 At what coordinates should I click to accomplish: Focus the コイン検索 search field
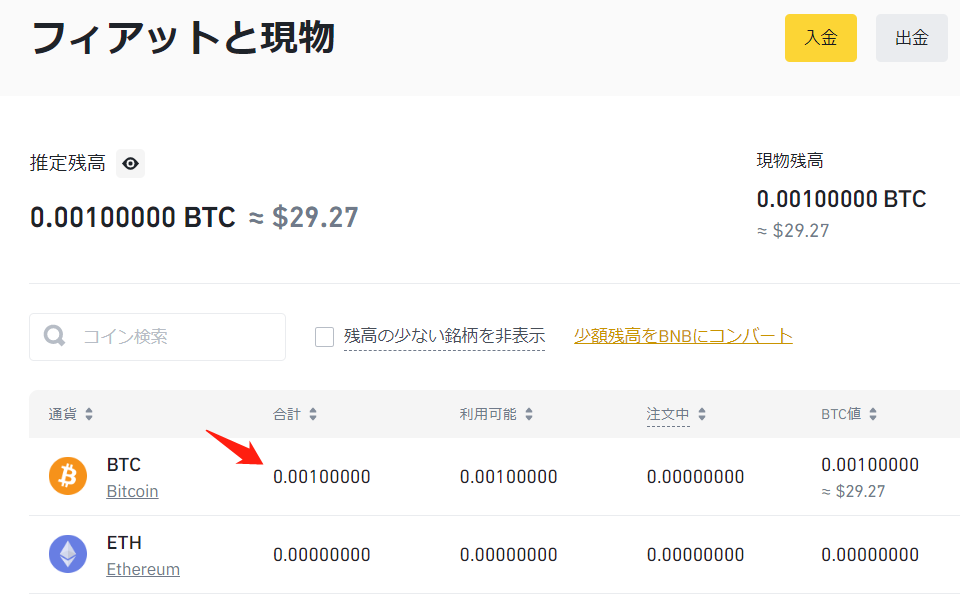tap(157, 337)
